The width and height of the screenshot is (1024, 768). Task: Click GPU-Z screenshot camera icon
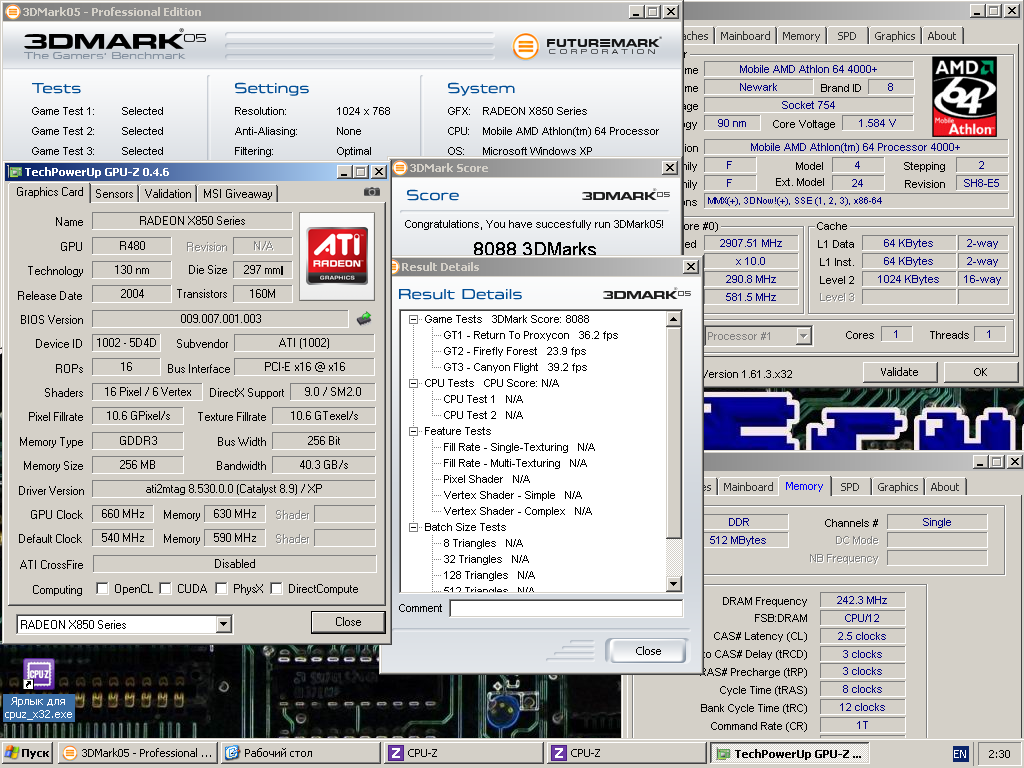[x=372, y=192]
